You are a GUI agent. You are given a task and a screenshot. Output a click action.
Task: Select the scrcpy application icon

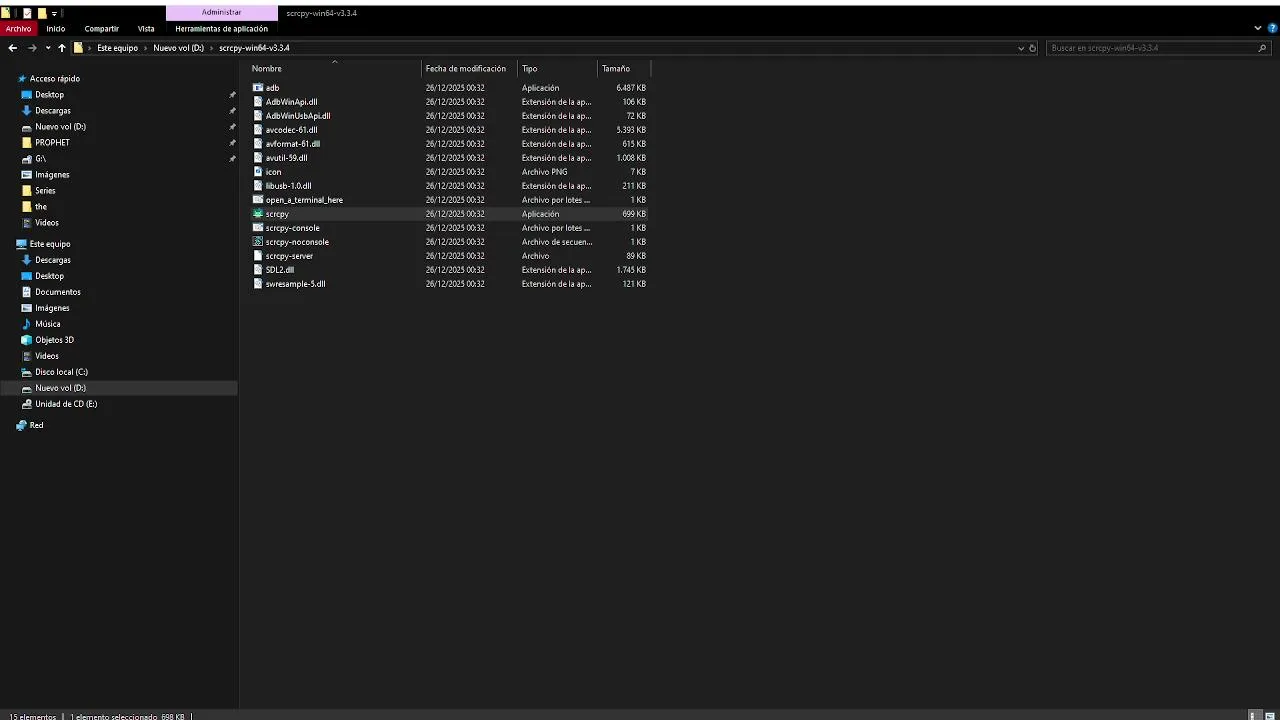(x=258, y=214)
